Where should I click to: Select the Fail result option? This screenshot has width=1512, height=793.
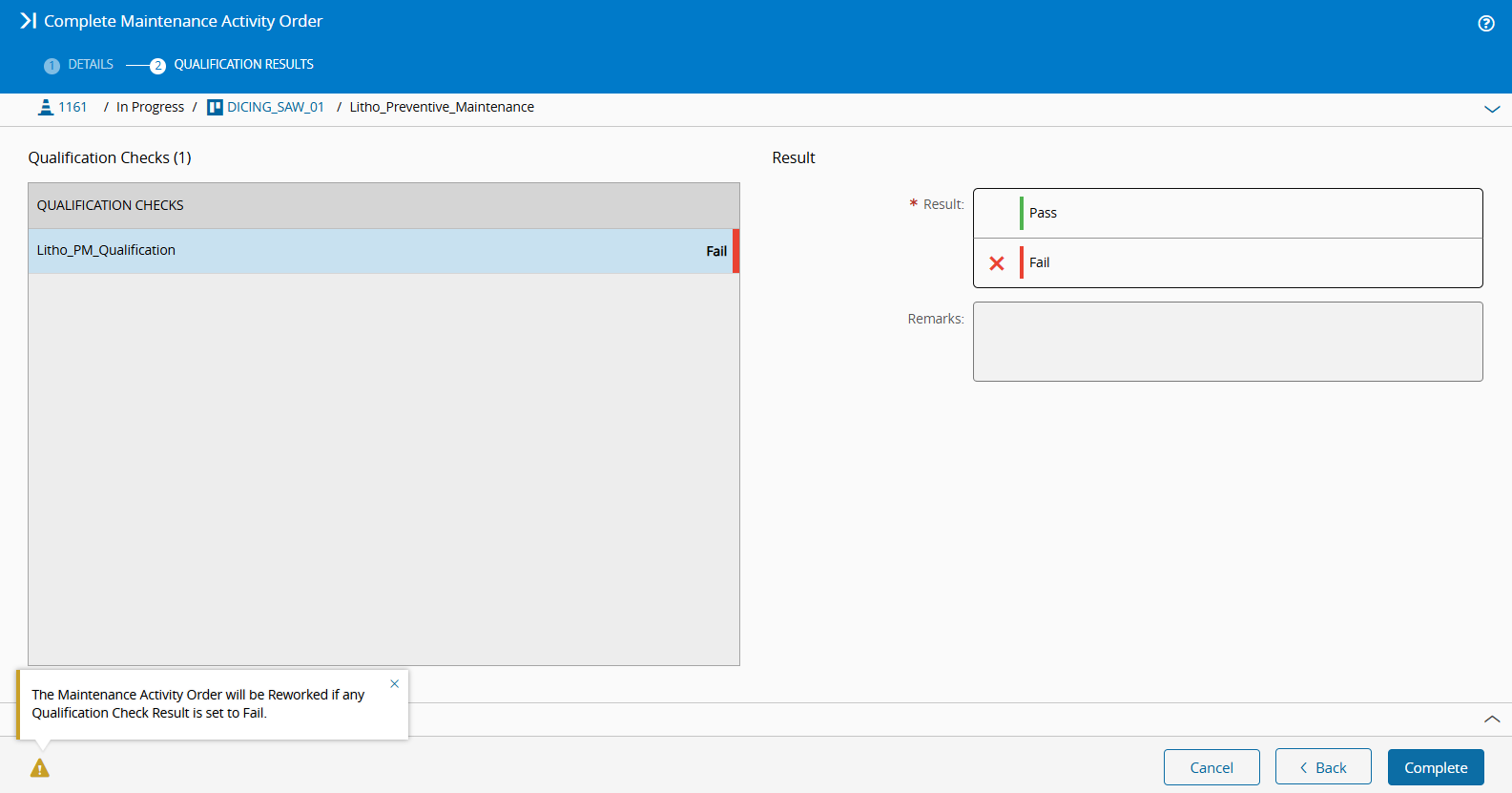1228,262
